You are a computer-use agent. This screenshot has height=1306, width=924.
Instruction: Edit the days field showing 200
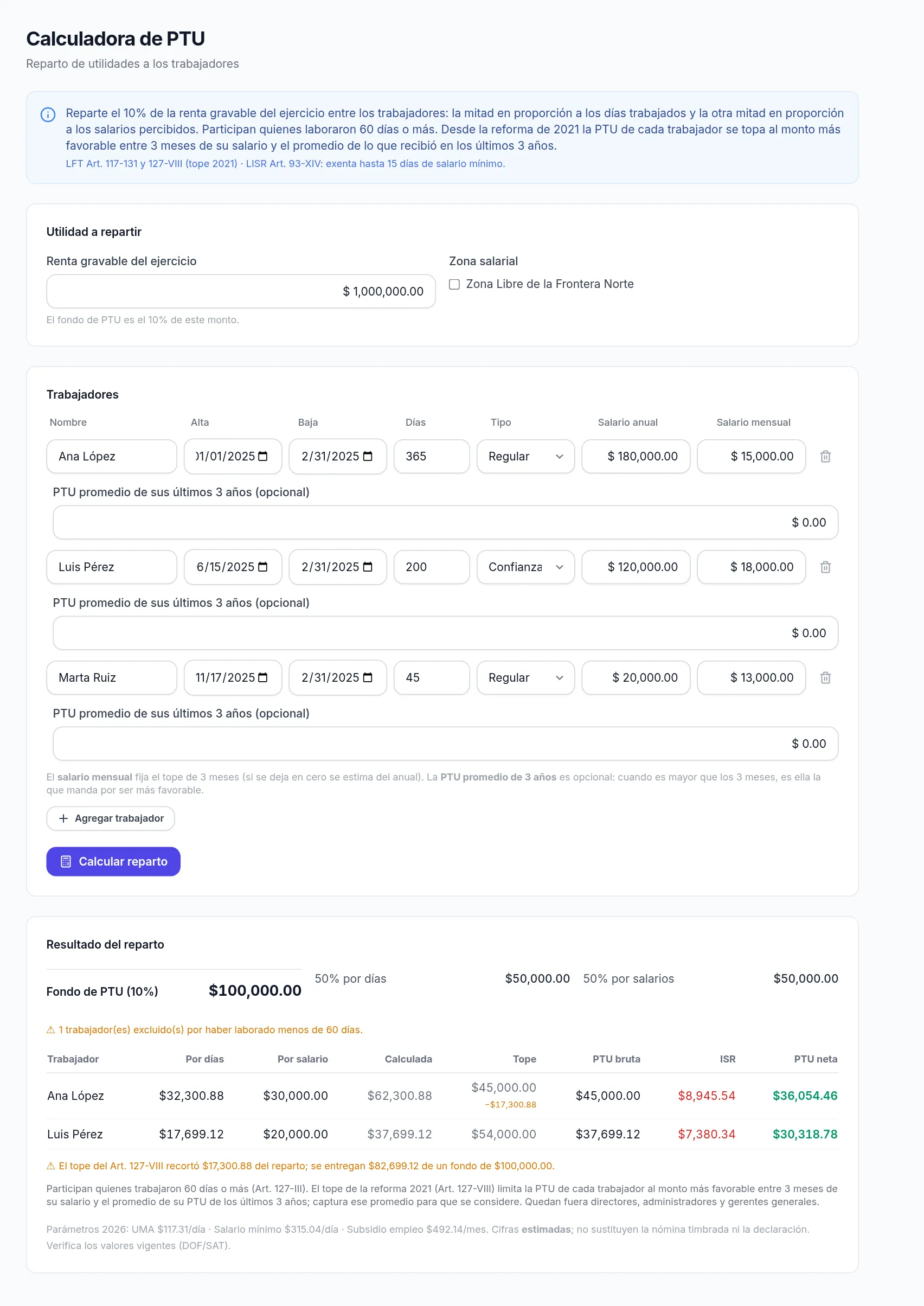pyautogui.click(x=431, y=567)
